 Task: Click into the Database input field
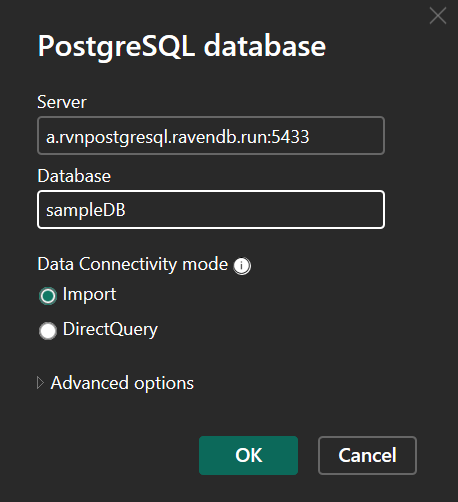(211, 210)
